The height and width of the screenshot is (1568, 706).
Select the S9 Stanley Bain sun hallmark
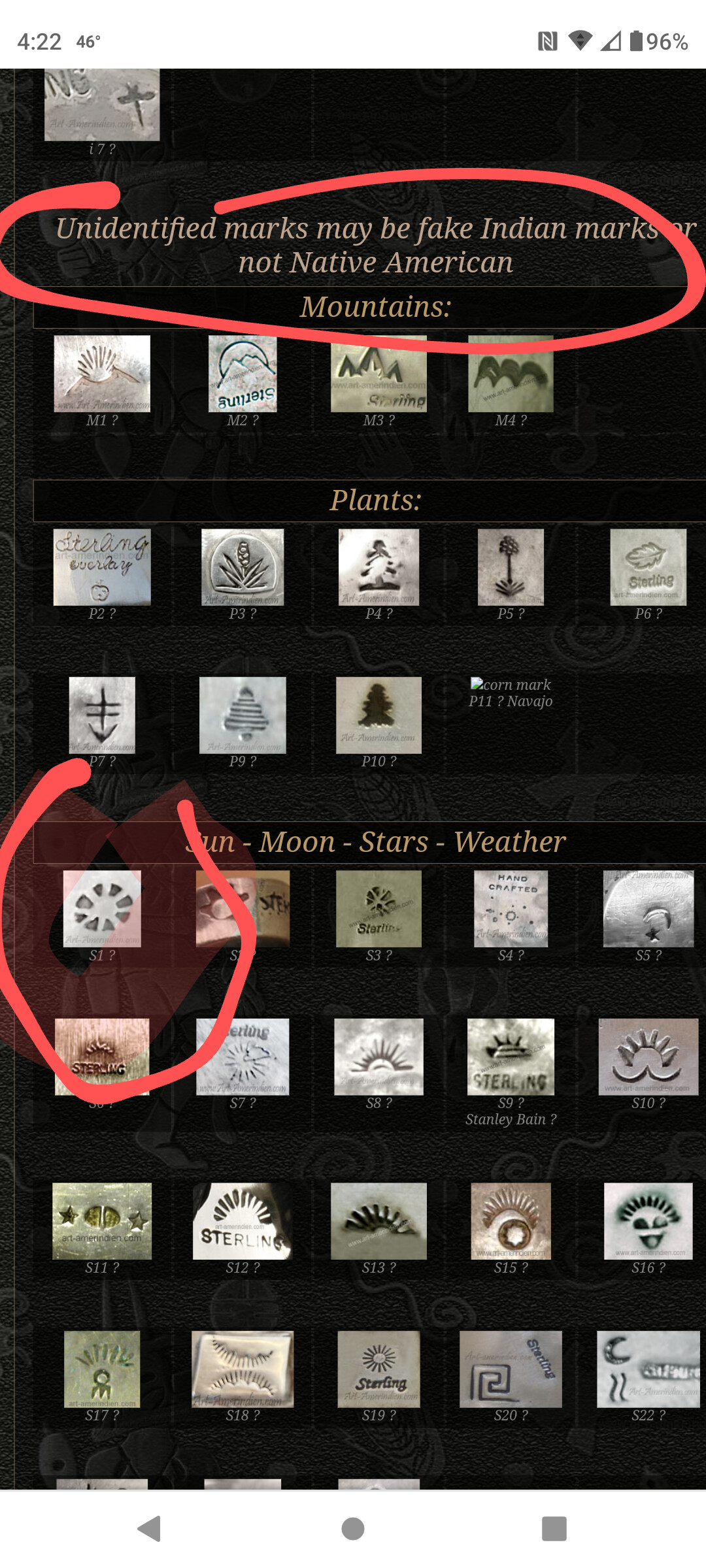click(x=511, y=1057)
